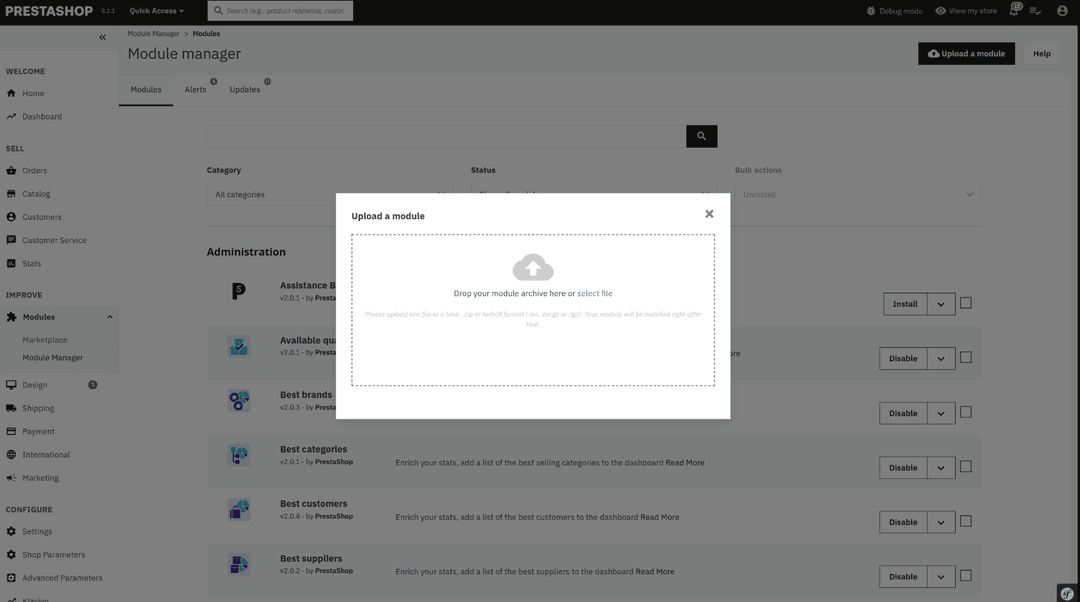Collapse the sidebar using double-chevron icon

point(102,37)
